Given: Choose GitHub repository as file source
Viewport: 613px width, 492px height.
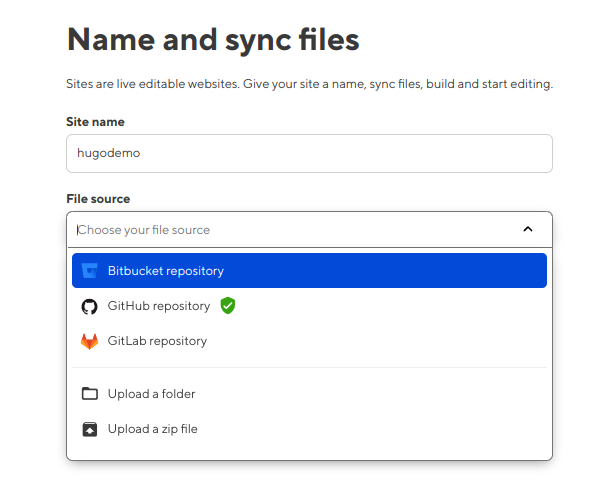Looking at the screenshot, I should point(159,306).
